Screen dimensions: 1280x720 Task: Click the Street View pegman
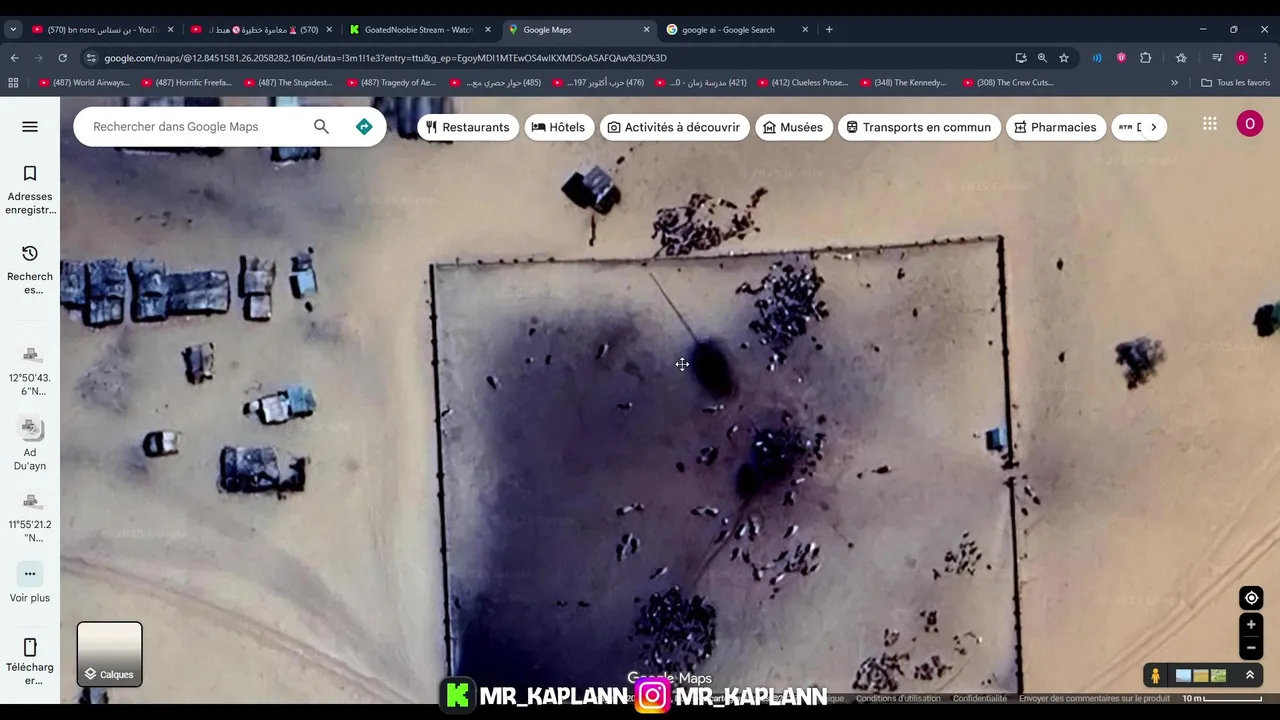1155,676
